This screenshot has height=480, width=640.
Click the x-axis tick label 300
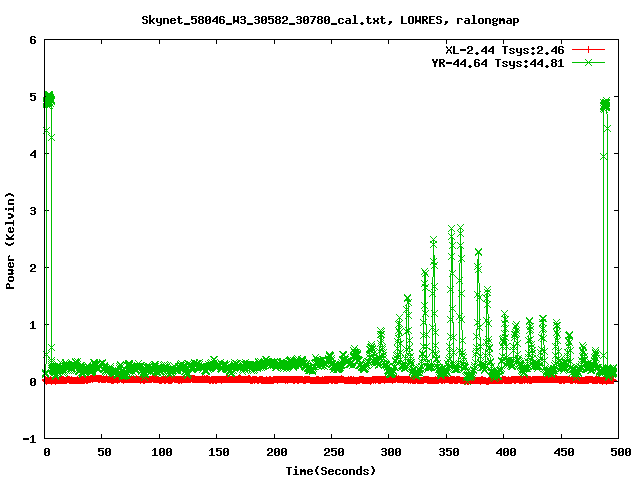click(391, 452)
